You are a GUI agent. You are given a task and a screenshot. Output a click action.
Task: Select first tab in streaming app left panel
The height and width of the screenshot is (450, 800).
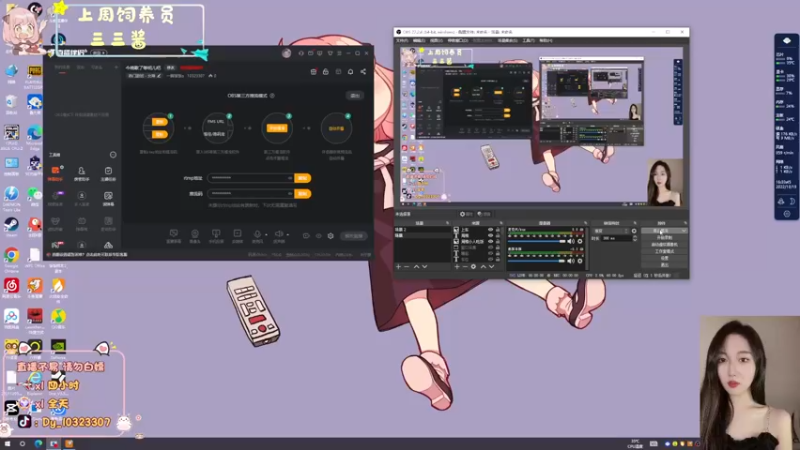click(x=62, y=67)
